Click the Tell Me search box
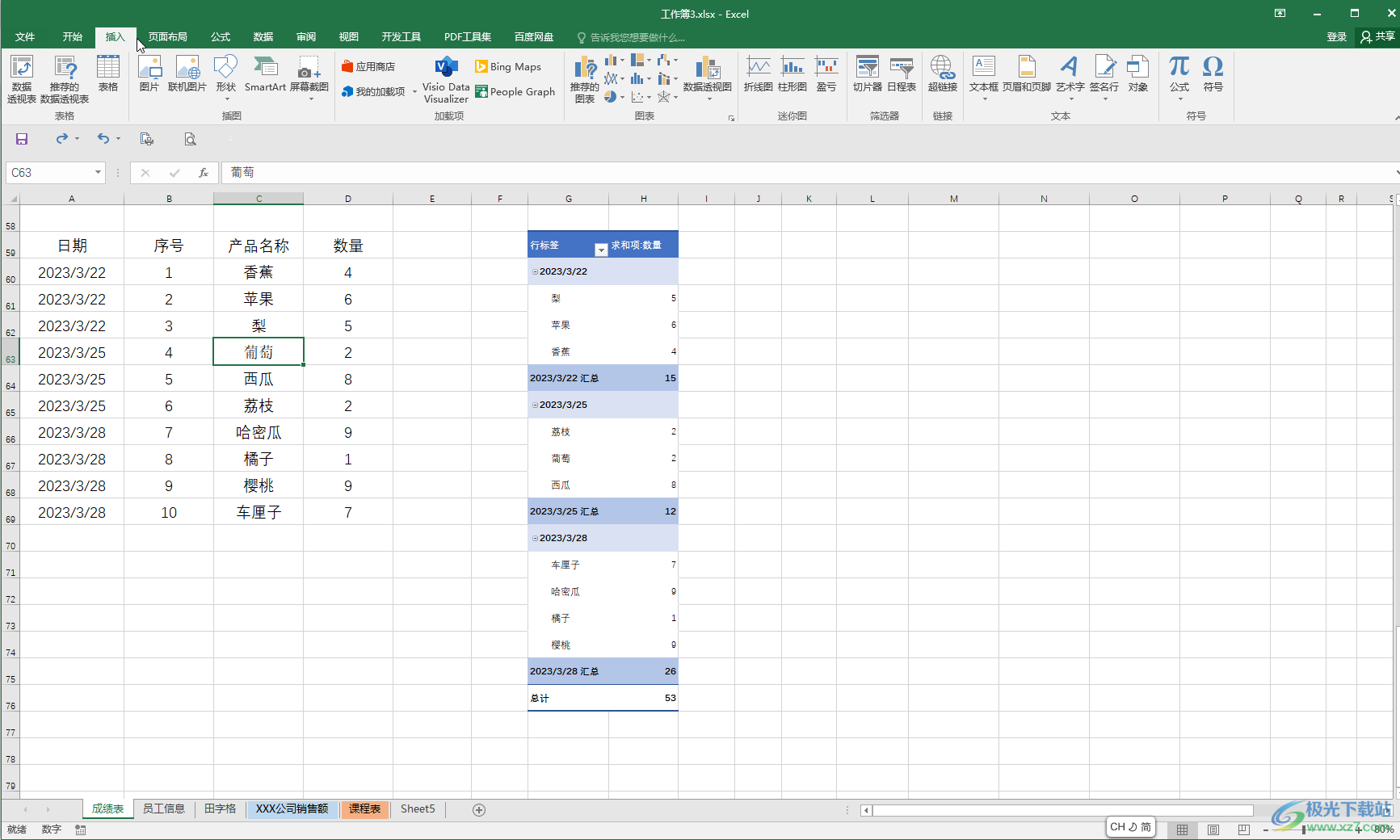Image resolution: width=1400 pixels, height=840 pixels. (631, 37)
